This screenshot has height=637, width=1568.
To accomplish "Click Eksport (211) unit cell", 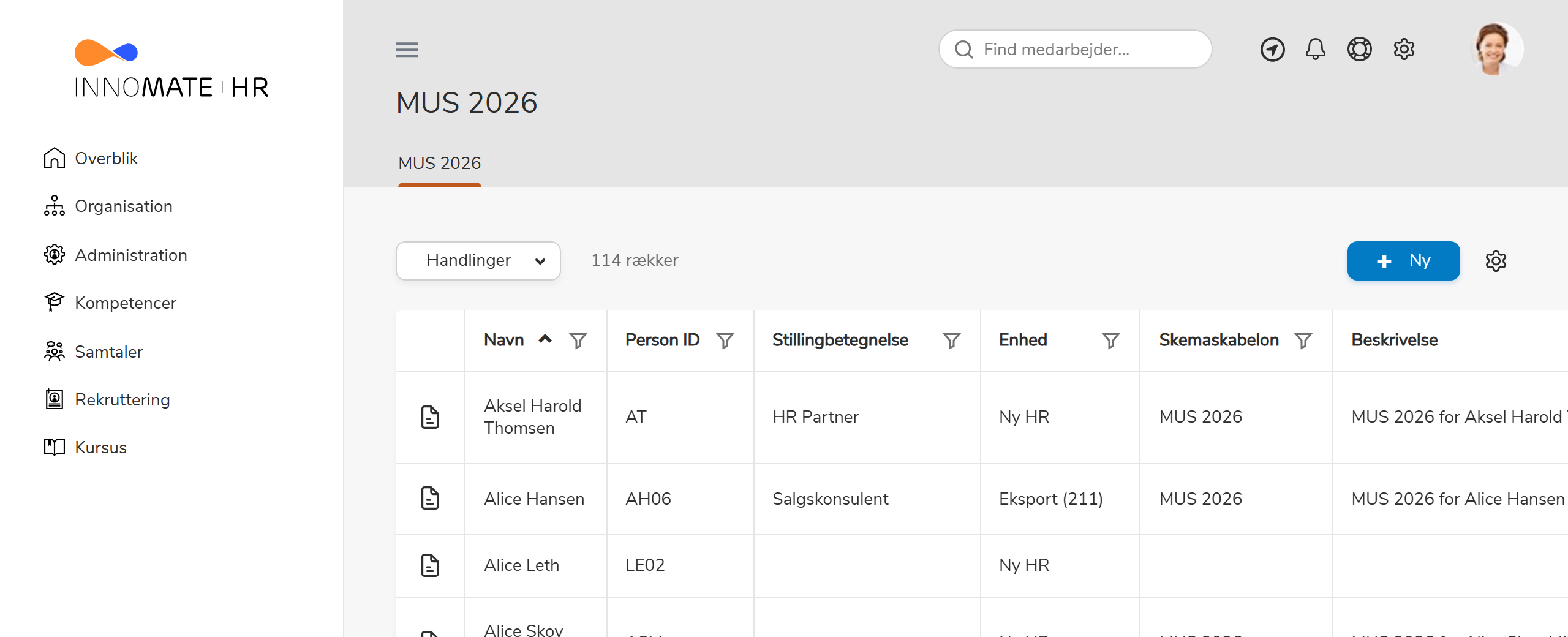I will click(x=1051, y=499).
